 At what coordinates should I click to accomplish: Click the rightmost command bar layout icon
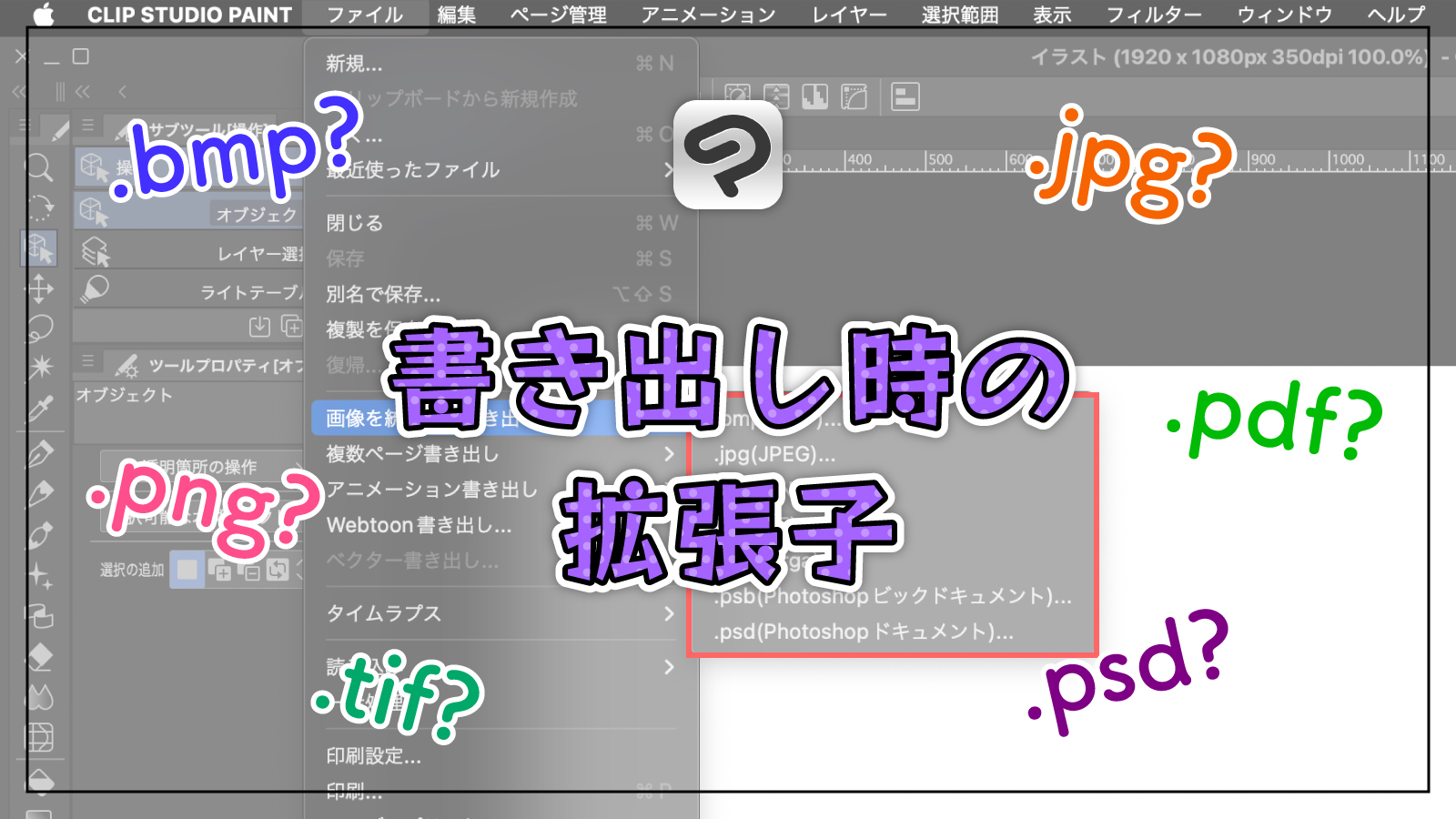[905, 96]
